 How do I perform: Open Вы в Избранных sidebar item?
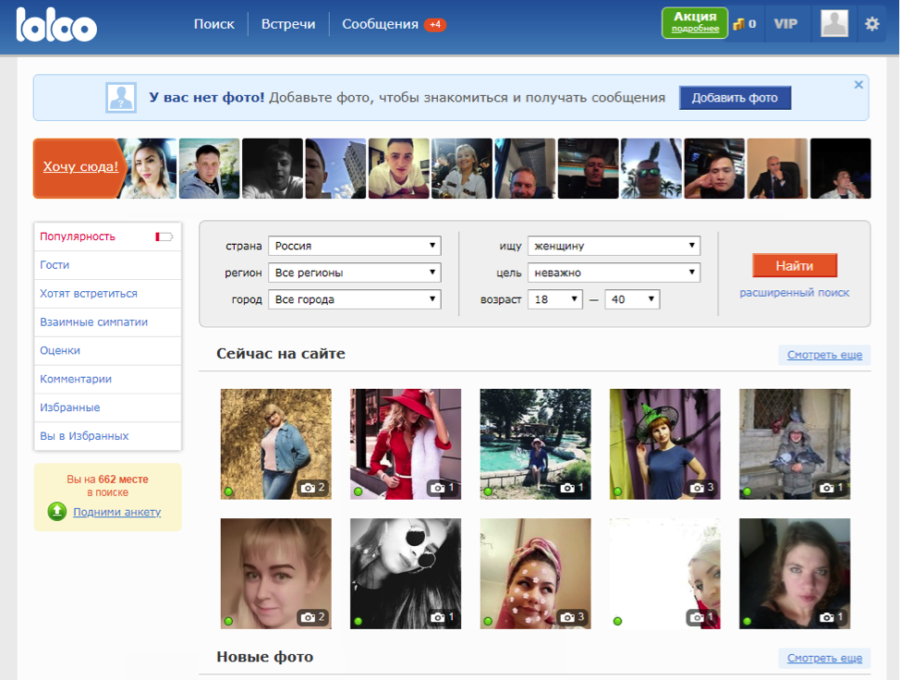(108, 436)
